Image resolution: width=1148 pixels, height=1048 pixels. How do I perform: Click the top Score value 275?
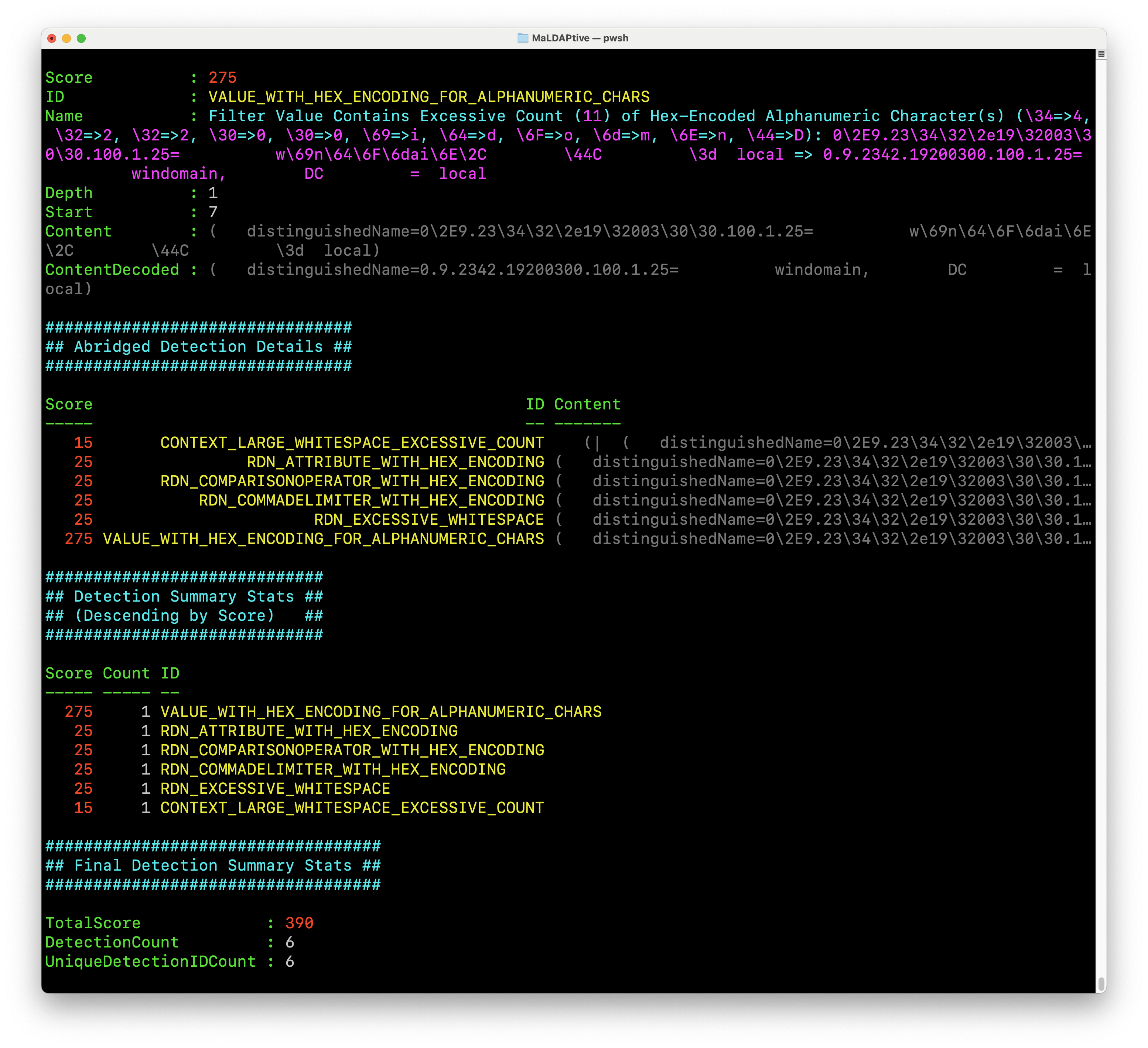(x=223, y=78)
